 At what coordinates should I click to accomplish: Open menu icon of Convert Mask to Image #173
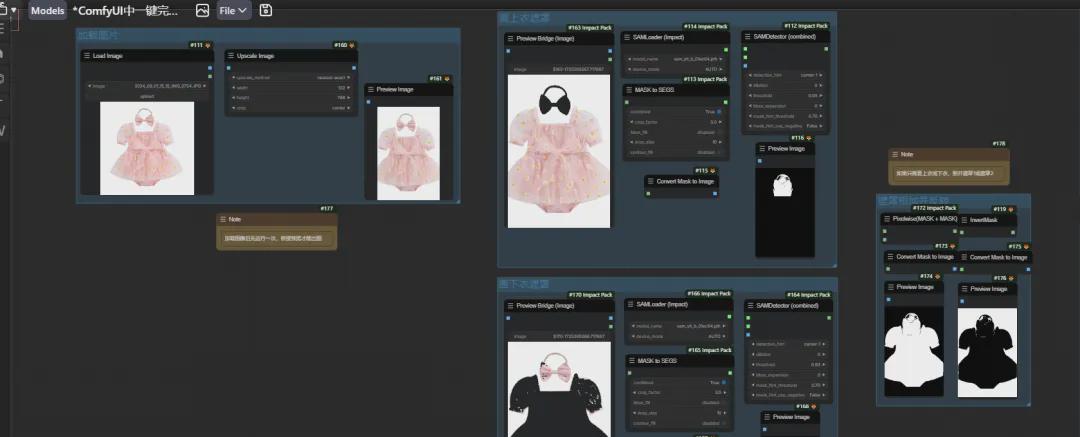coord(891,256)
